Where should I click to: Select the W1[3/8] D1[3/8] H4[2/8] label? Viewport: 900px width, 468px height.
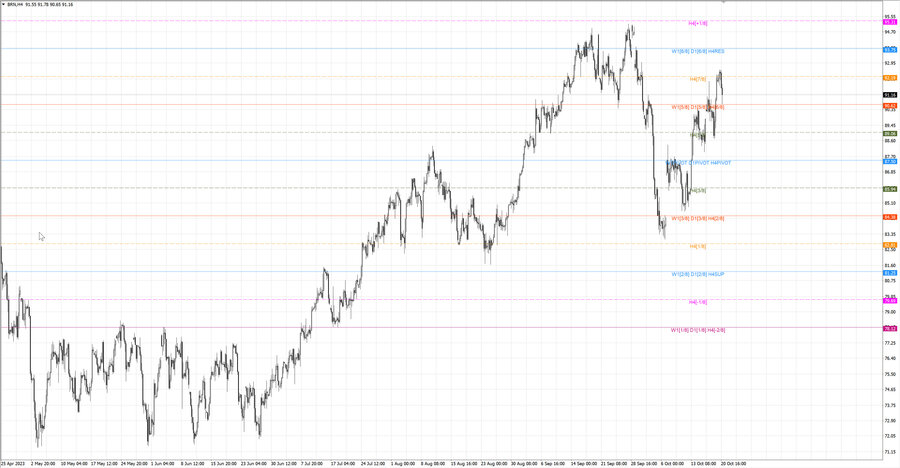coord(698,219)
